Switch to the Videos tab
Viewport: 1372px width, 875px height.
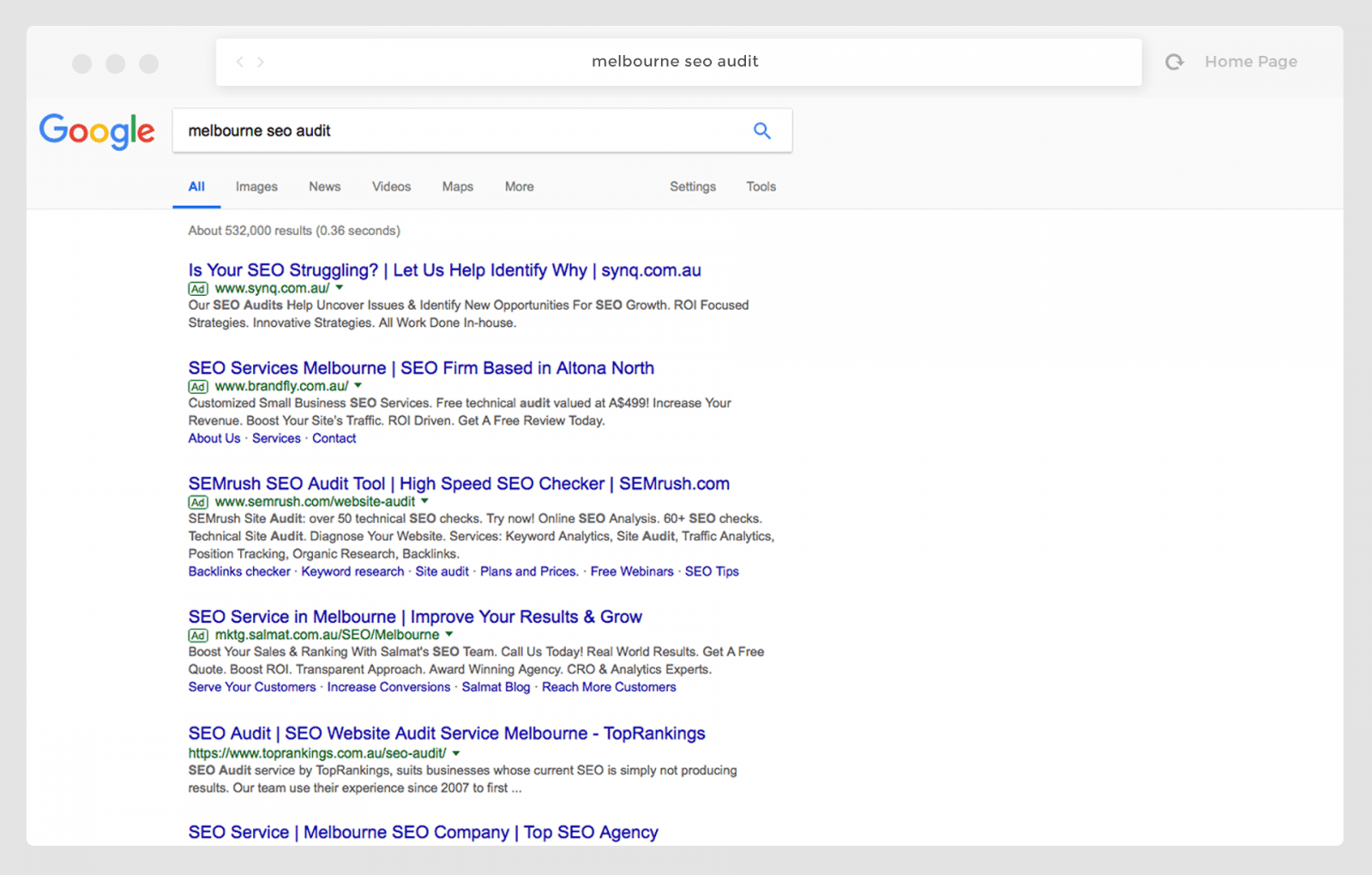(391, 187)
